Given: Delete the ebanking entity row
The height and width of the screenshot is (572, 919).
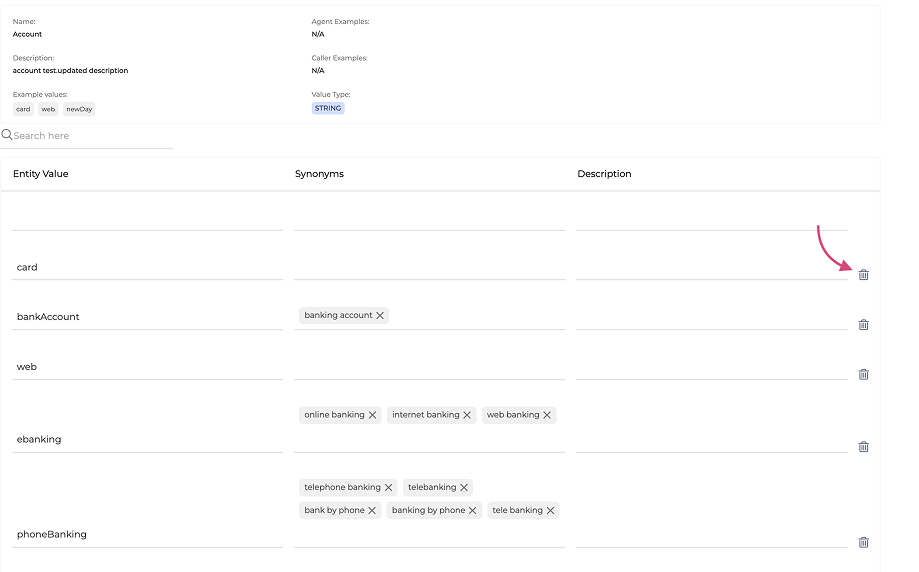Looking at the screenshot, I should pyautogui.click(x=863, y=447).
